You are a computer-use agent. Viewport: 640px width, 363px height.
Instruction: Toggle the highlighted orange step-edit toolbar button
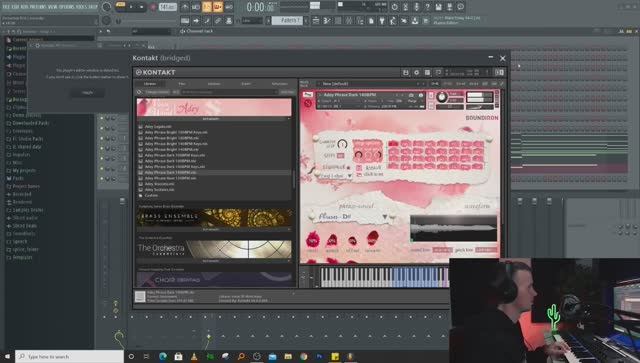point(207,7)
